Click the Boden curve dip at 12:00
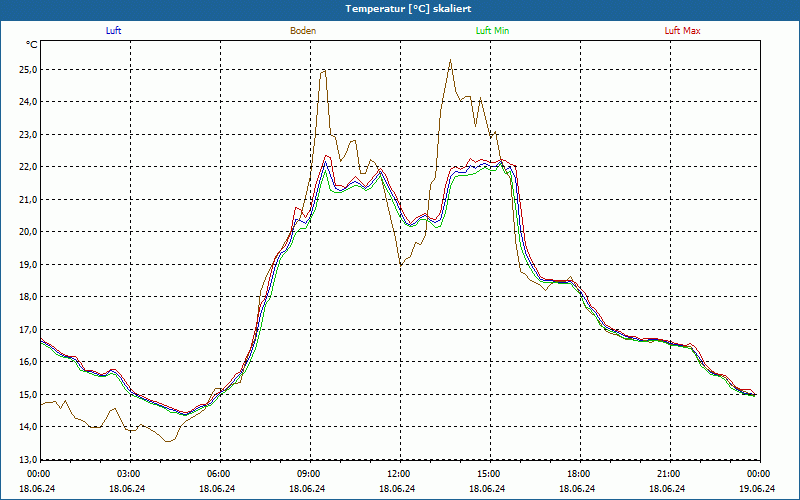 pos(401,265)
